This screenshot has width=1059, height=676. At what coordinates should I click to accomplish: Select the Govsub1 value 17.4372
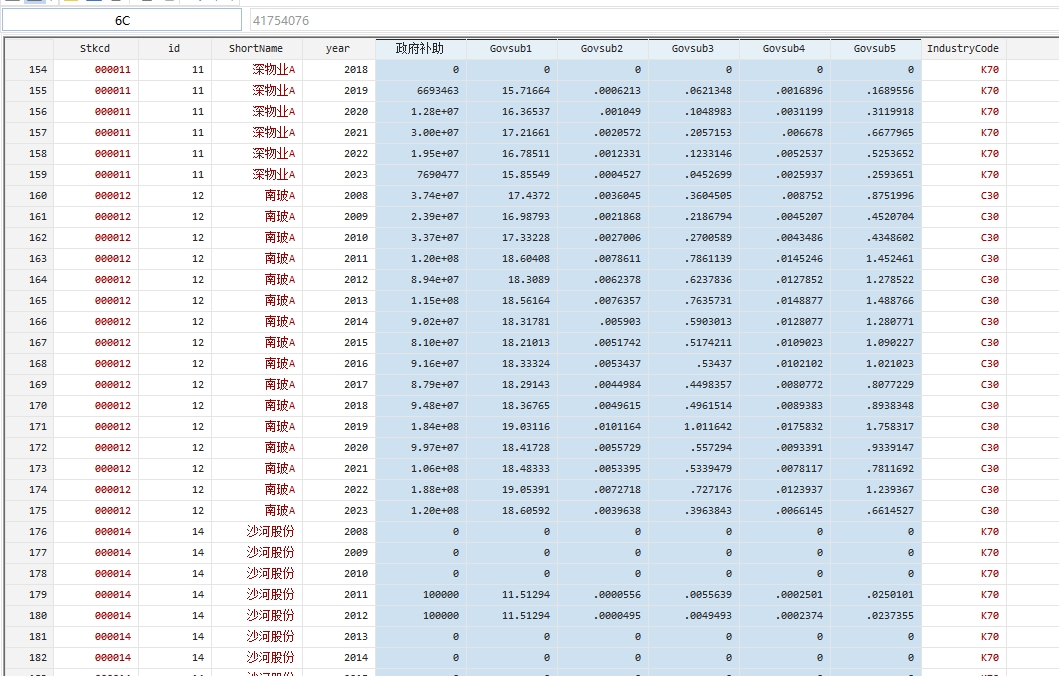(x=511, y=196)
